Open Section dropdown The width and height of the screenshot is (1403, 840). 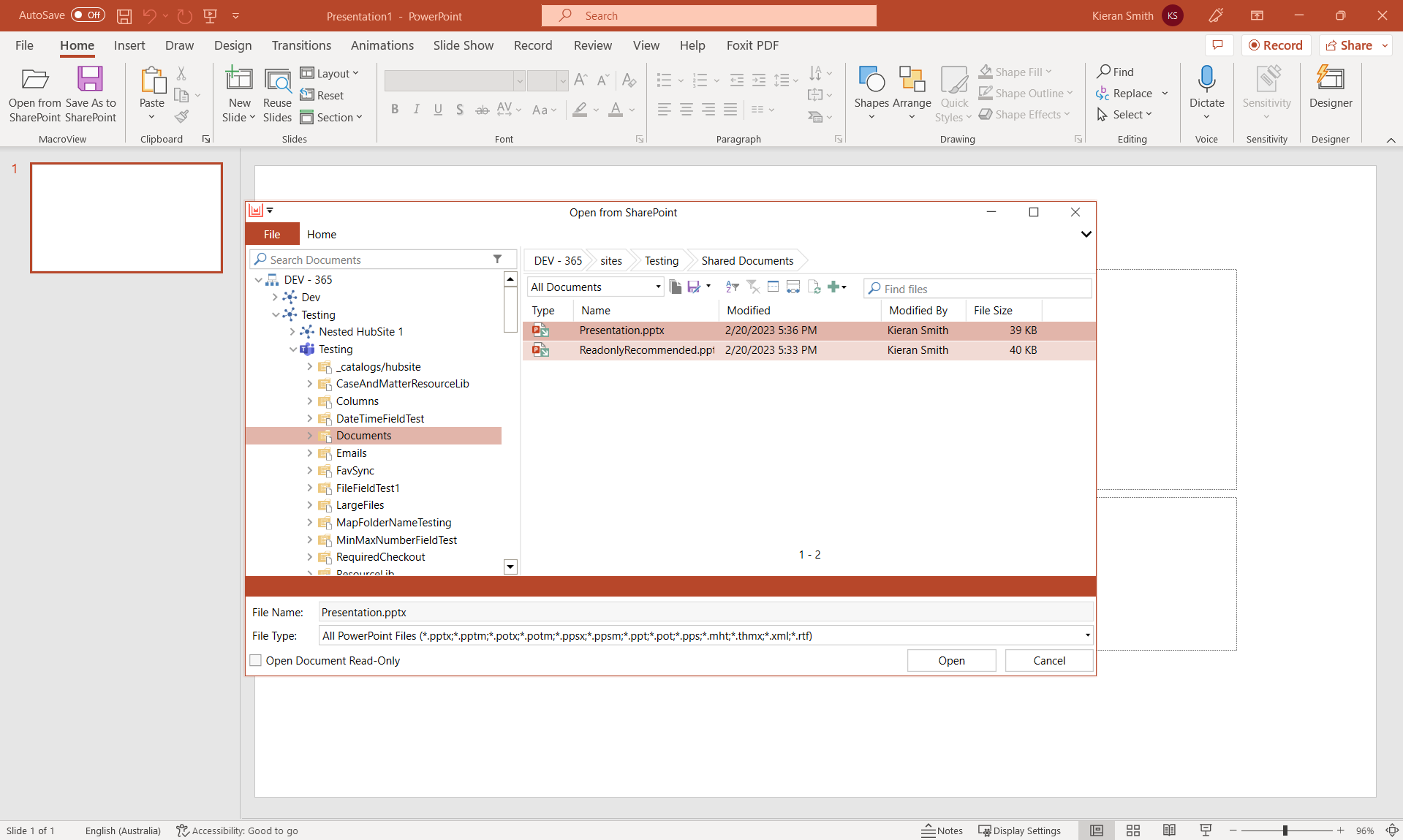click(331, 117)
